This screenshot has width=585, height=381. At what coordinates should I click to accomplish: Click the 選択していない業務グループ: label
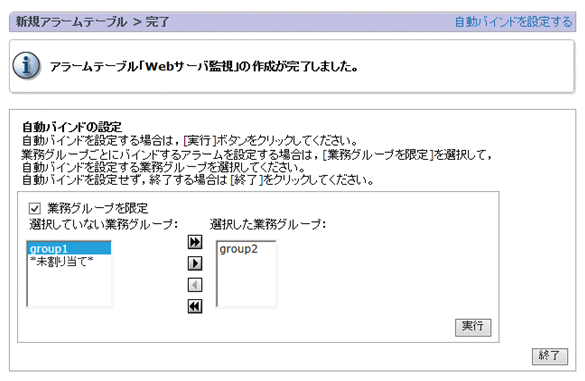(x=104, y=225)
